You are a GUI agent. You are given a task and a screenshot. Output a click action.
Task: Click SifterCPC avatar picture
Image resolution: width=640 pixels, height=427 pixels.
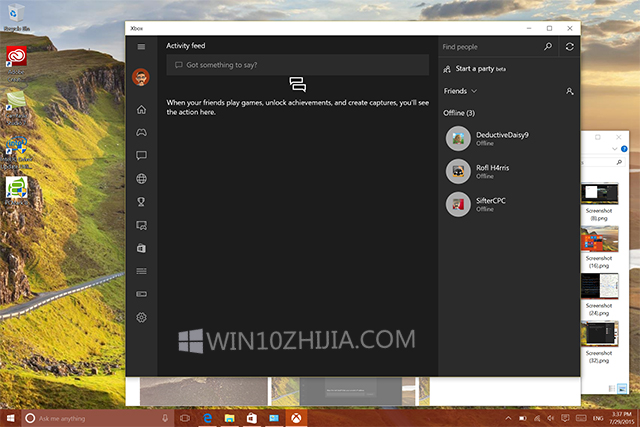click(x=458, y=204)
